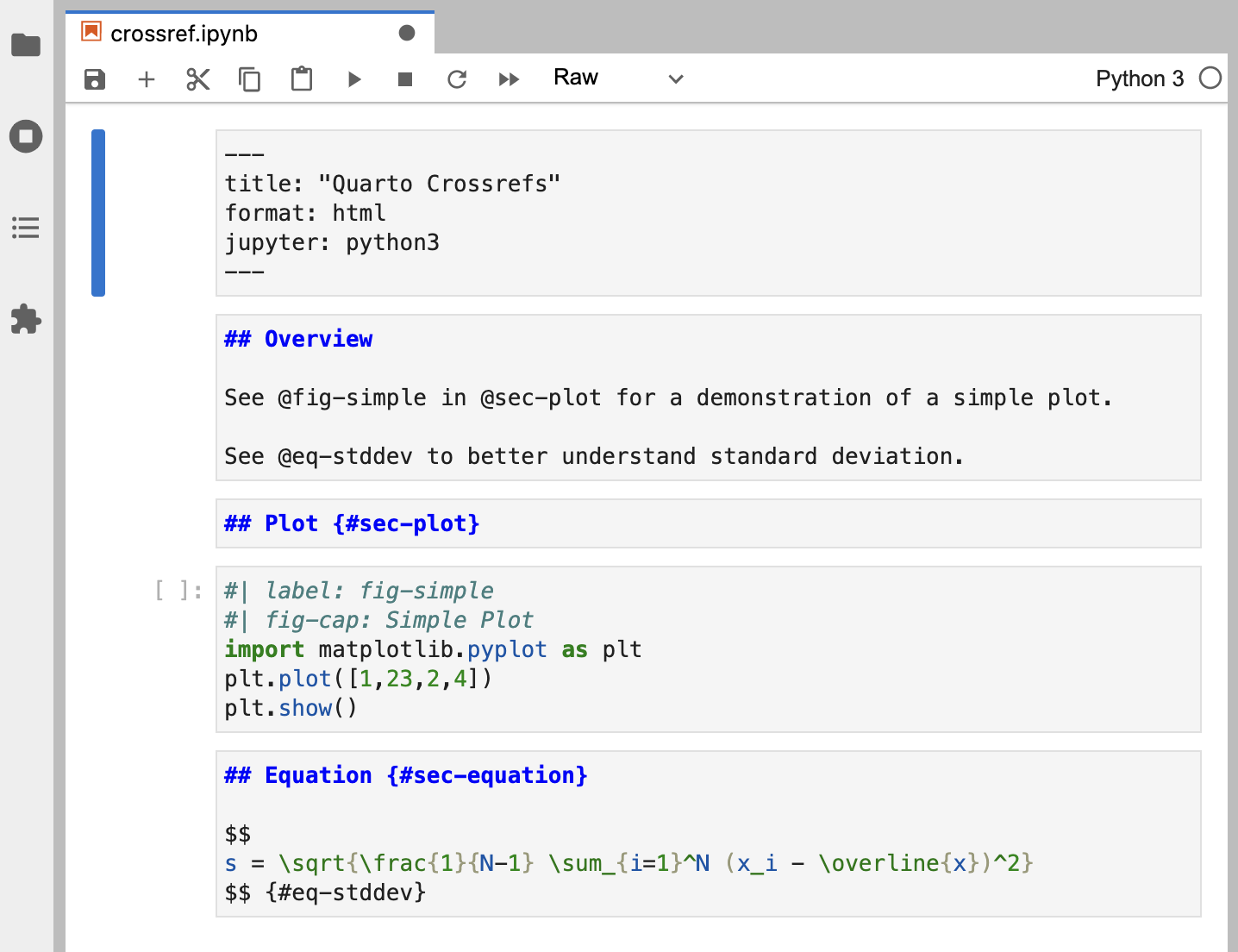This screenshot has height=952, width=1238.
Task: Restart kernel and run all cells
Action: [x=509, y=79]
